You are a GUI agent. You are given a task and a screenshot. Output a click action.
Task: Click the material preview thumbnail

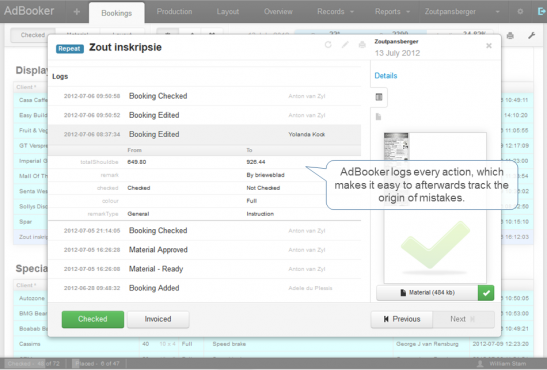click(x=435, y=208)
